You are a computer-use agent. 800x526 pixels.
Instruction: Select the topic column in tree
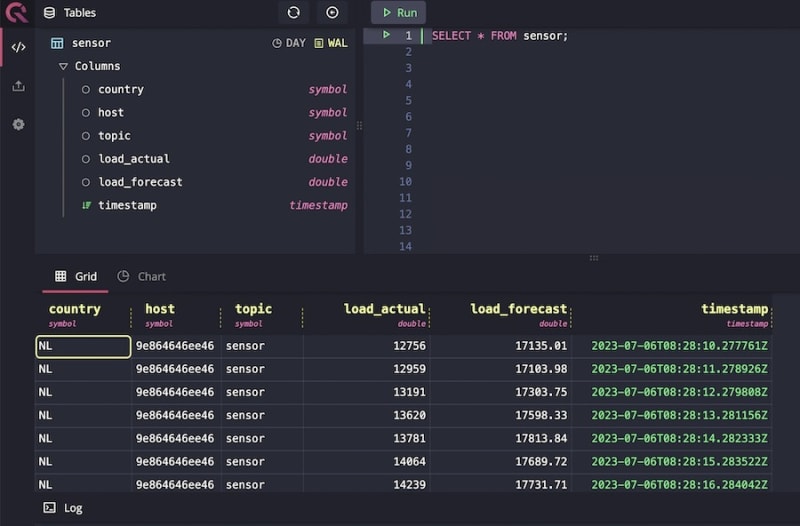[x=114, y=136]
